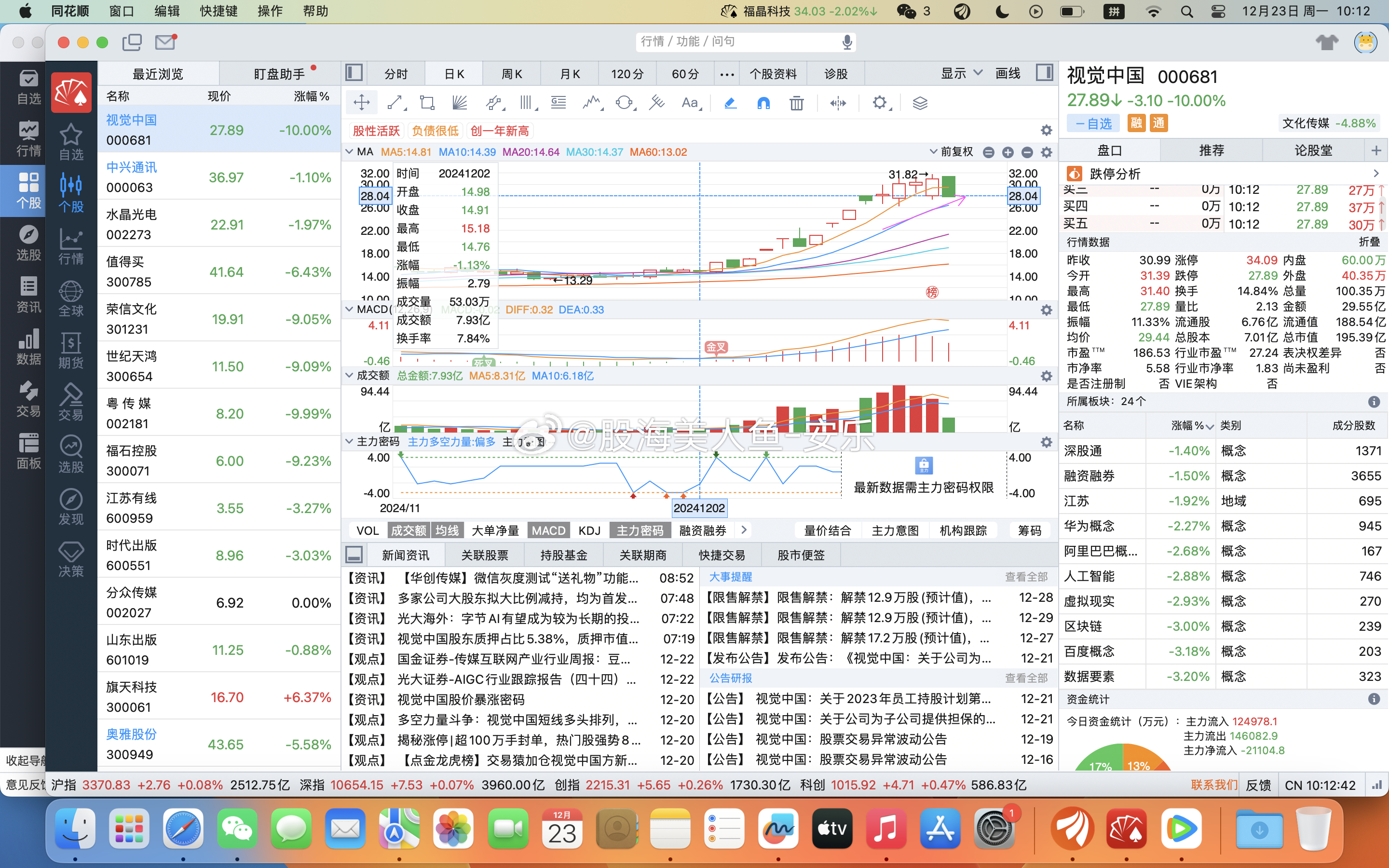Toggle the left stock list panel visibility
1389x868 pixels.
click(354, 73)
